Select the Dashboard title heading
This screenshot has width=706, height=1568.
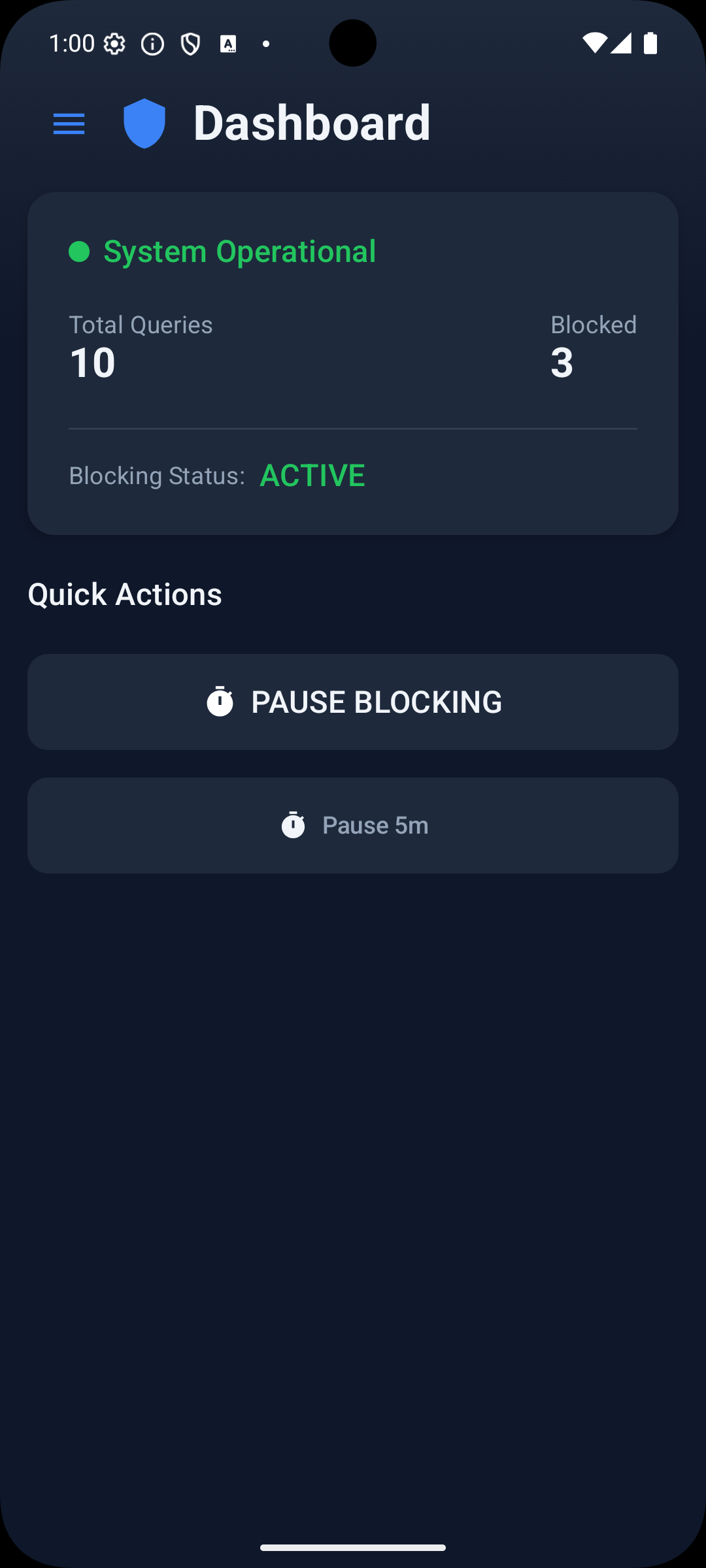(x=312, y=123)
